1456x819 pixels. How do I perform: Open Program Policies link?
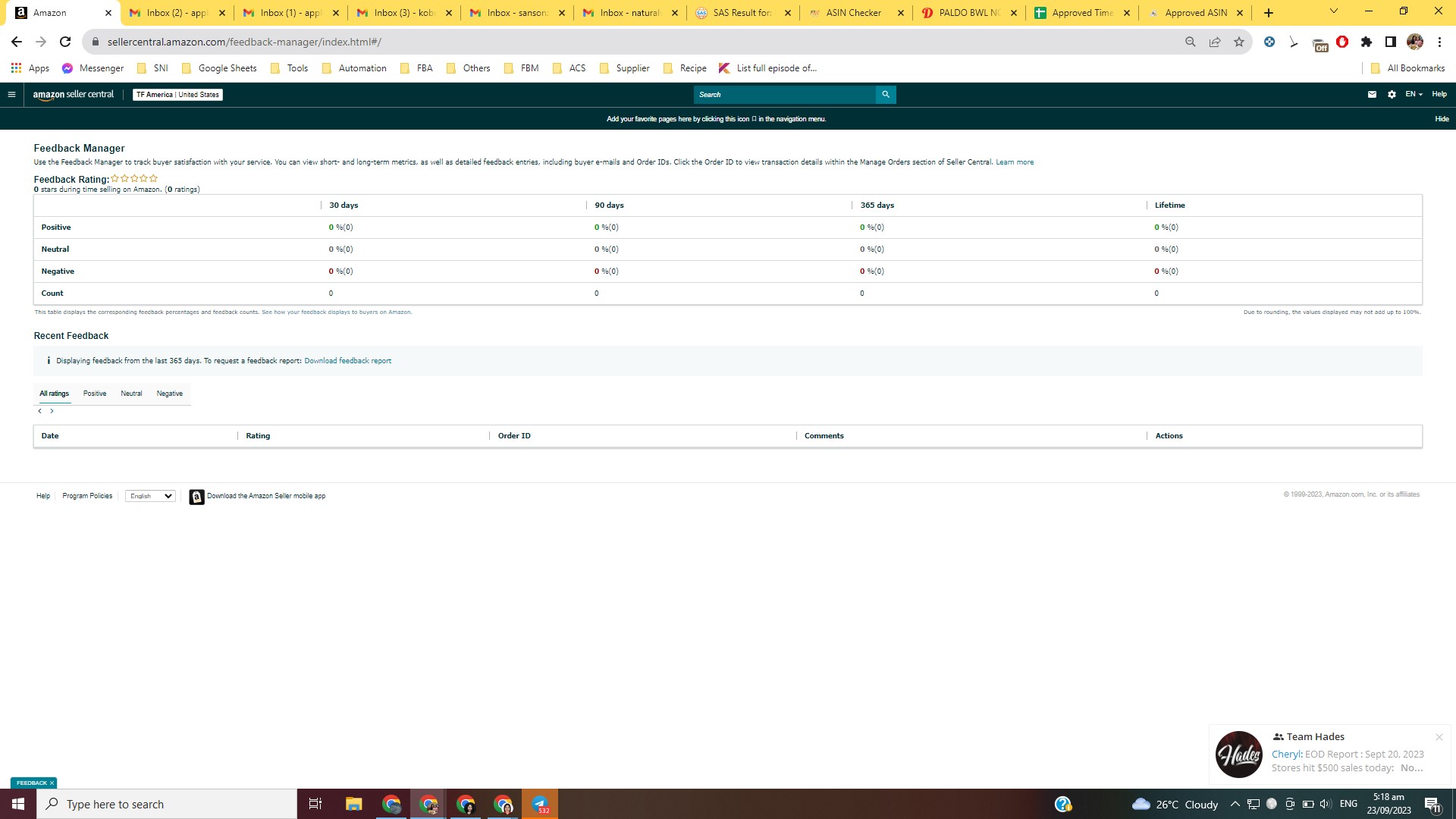tap(87, 496)
